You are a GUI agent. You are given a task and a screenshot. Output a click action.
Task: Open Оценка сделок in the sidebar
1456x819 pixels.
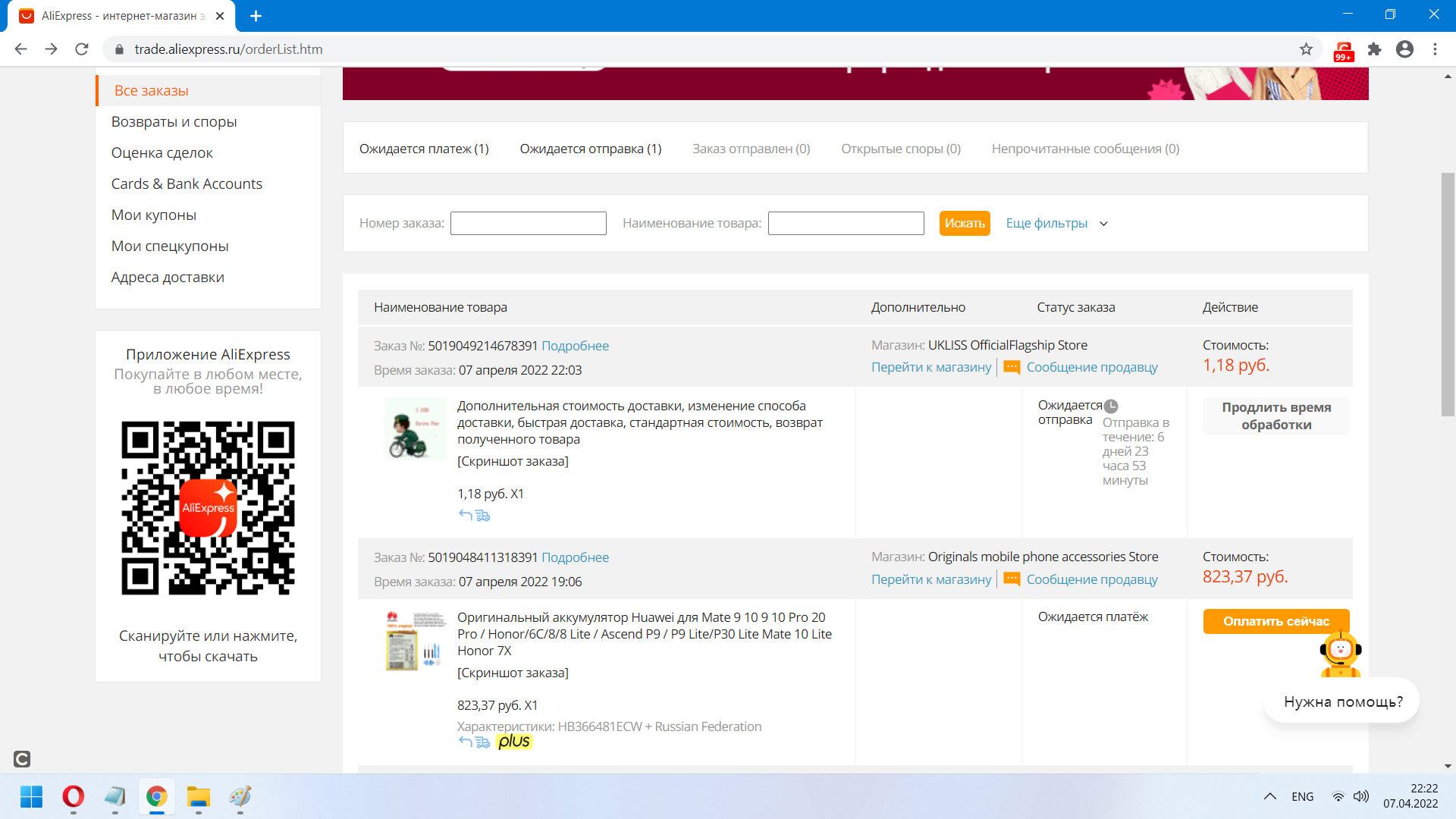click(162, 152)
